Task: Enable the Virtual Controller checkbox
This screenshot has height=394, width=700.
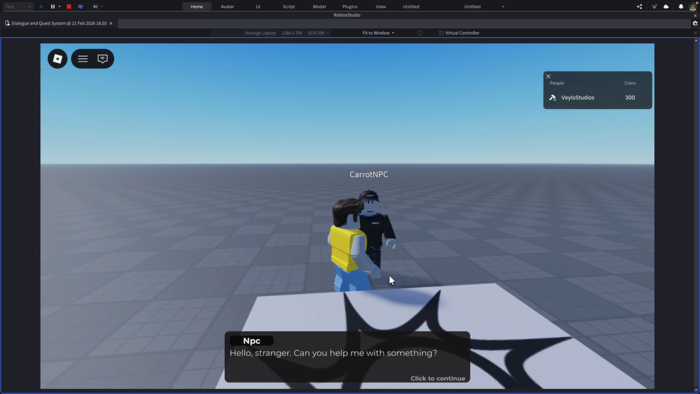Action: click(441, 33)
